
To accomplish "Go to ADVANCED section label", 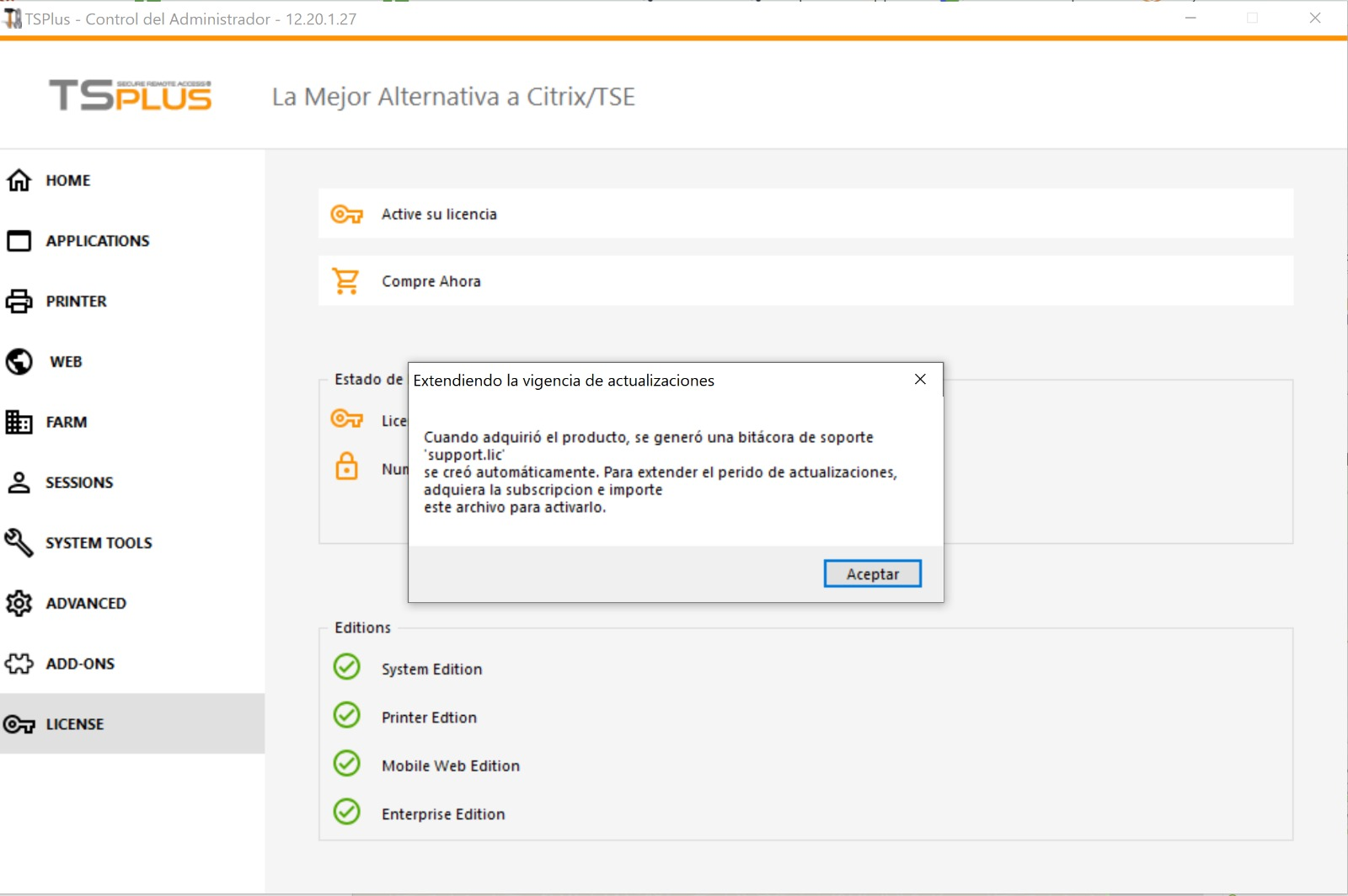I will (86, 604).
